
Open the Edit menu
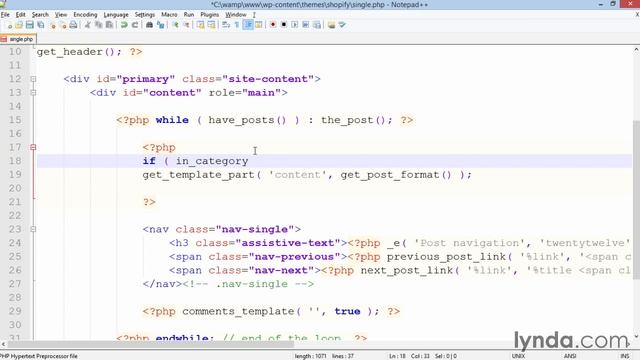point(20,15)
